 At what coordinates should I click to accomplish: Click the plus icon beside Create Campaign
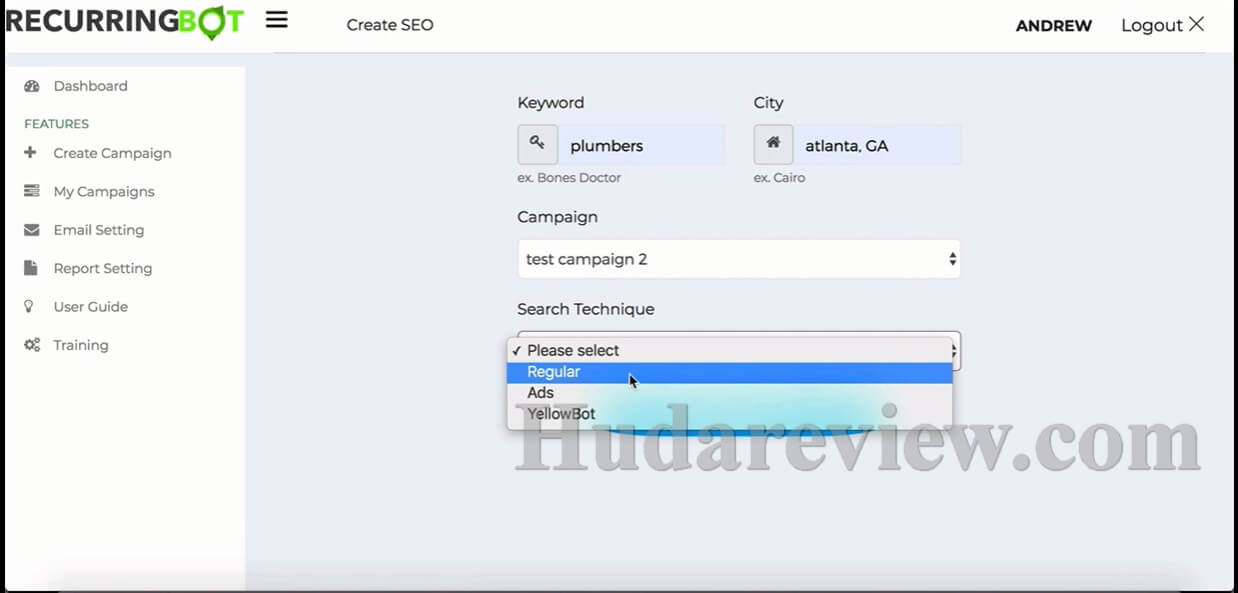tap(31, 153)
